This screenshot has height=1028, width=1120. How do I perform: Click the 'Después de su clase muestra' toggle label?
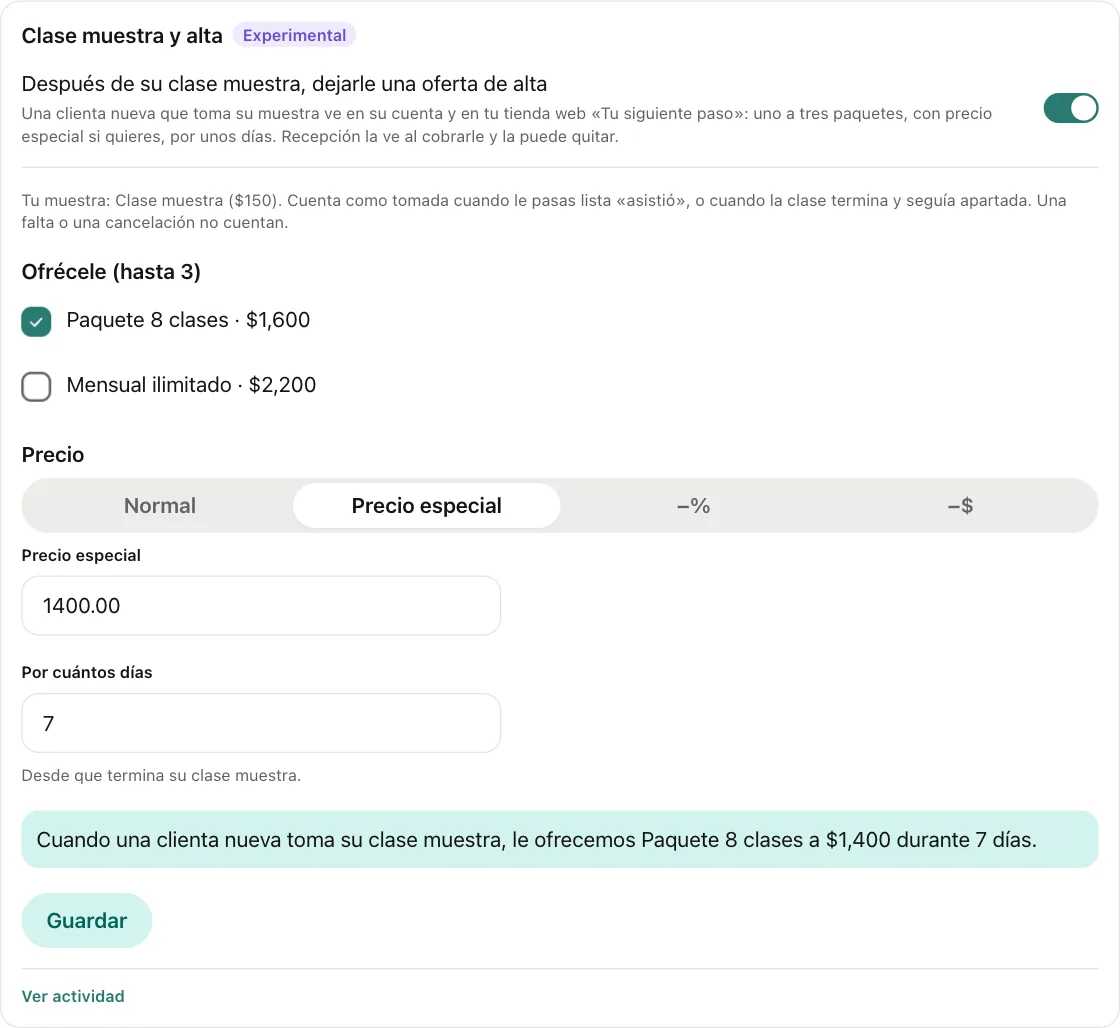coord(284,84)
